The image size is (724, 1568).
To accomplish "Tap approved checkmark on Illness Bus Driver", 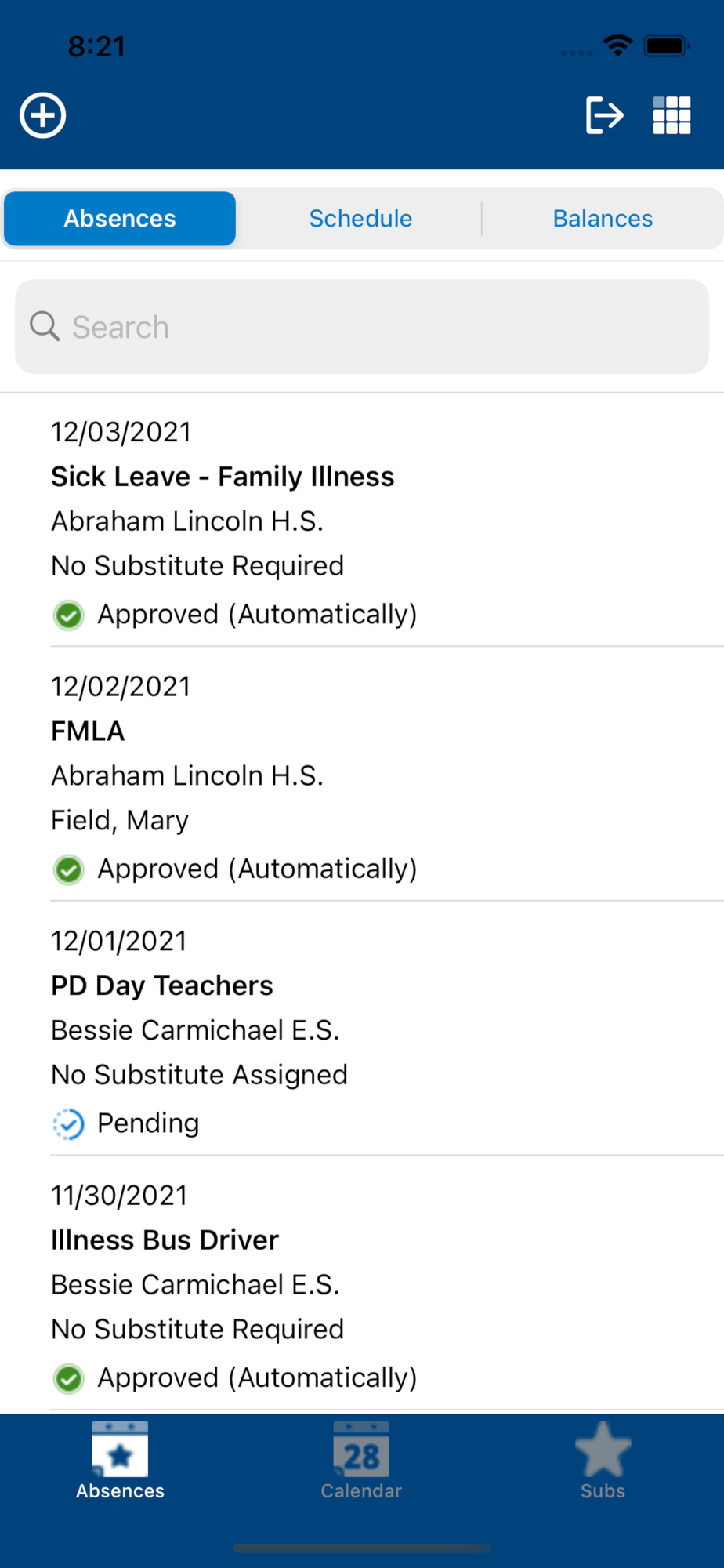I will [x=68, y=1378].
